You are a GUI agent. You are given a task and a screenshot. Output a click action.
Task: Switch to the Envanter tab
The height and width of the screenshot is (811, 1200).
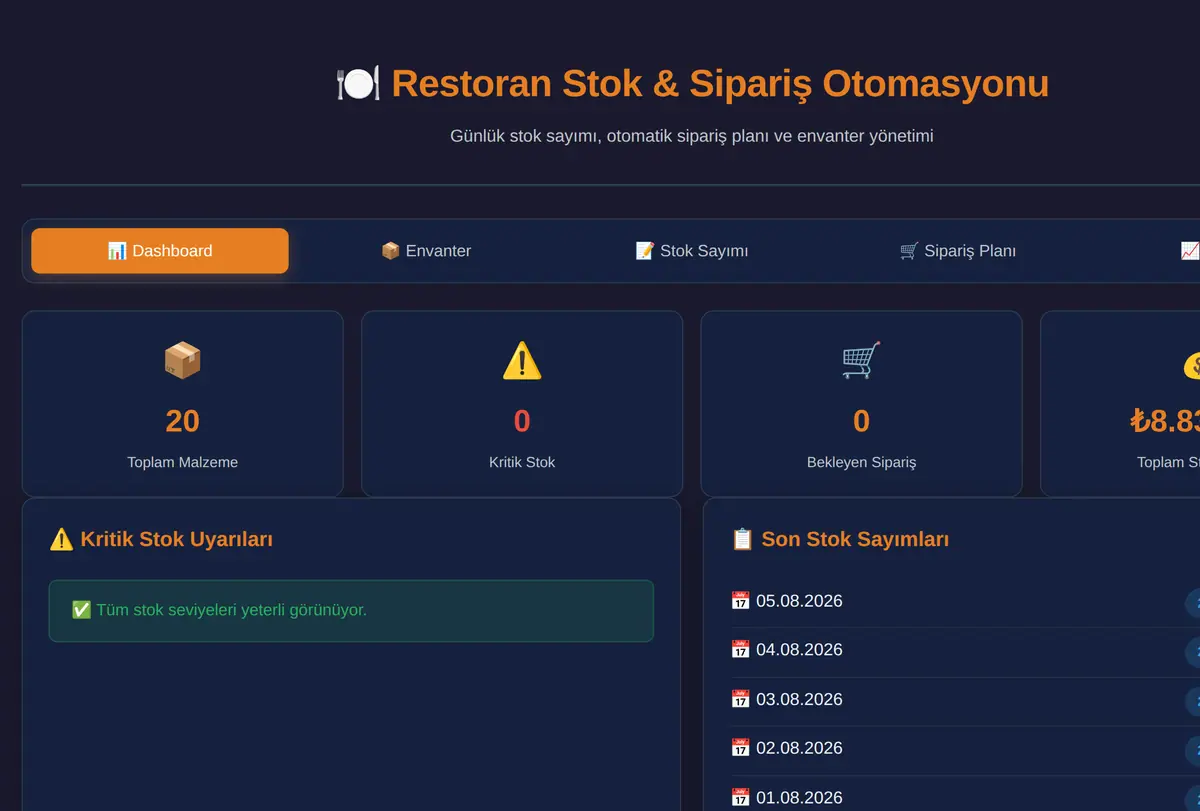click(x=426, y=251)
